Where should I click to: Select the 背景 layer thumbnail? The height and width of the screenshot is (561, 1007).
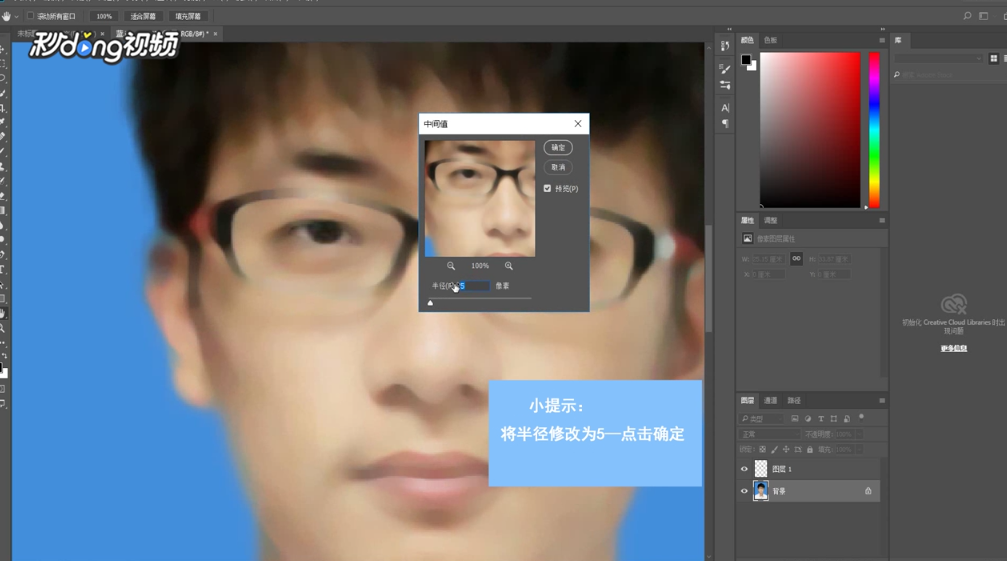761,492
